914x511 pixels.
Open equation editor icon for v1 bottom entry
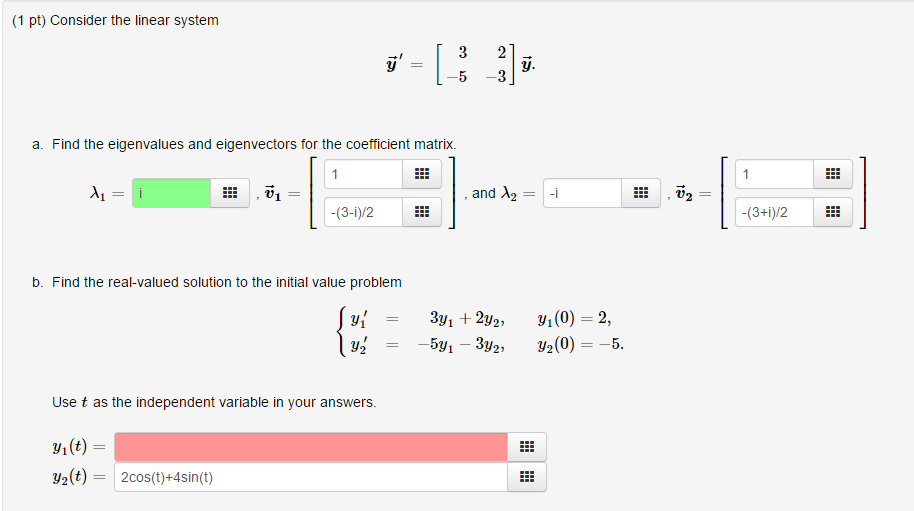tap(421, 212)
